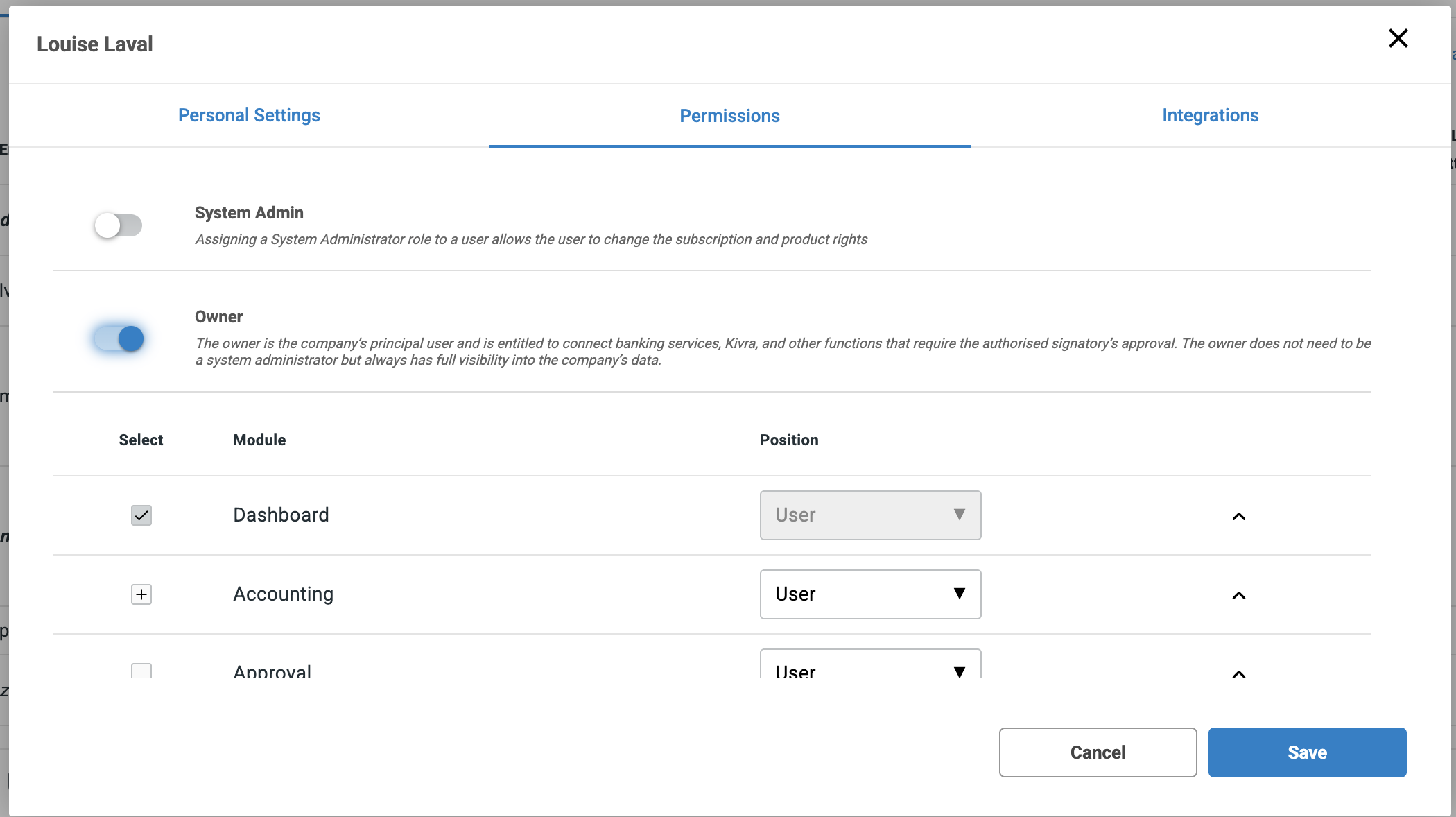The width and height of the screenshot is (1456, 817).
Task: Uncheck the Dashboard module checkbox
Action: click(141, 515)
